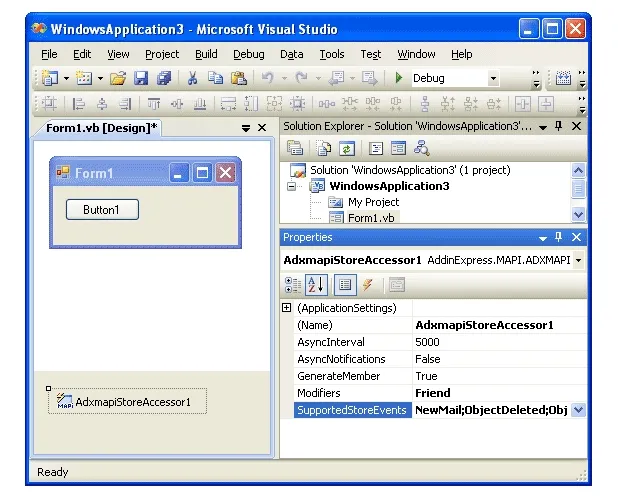Open the Edit menu
The image size is (618, 502).
point(82,54)
